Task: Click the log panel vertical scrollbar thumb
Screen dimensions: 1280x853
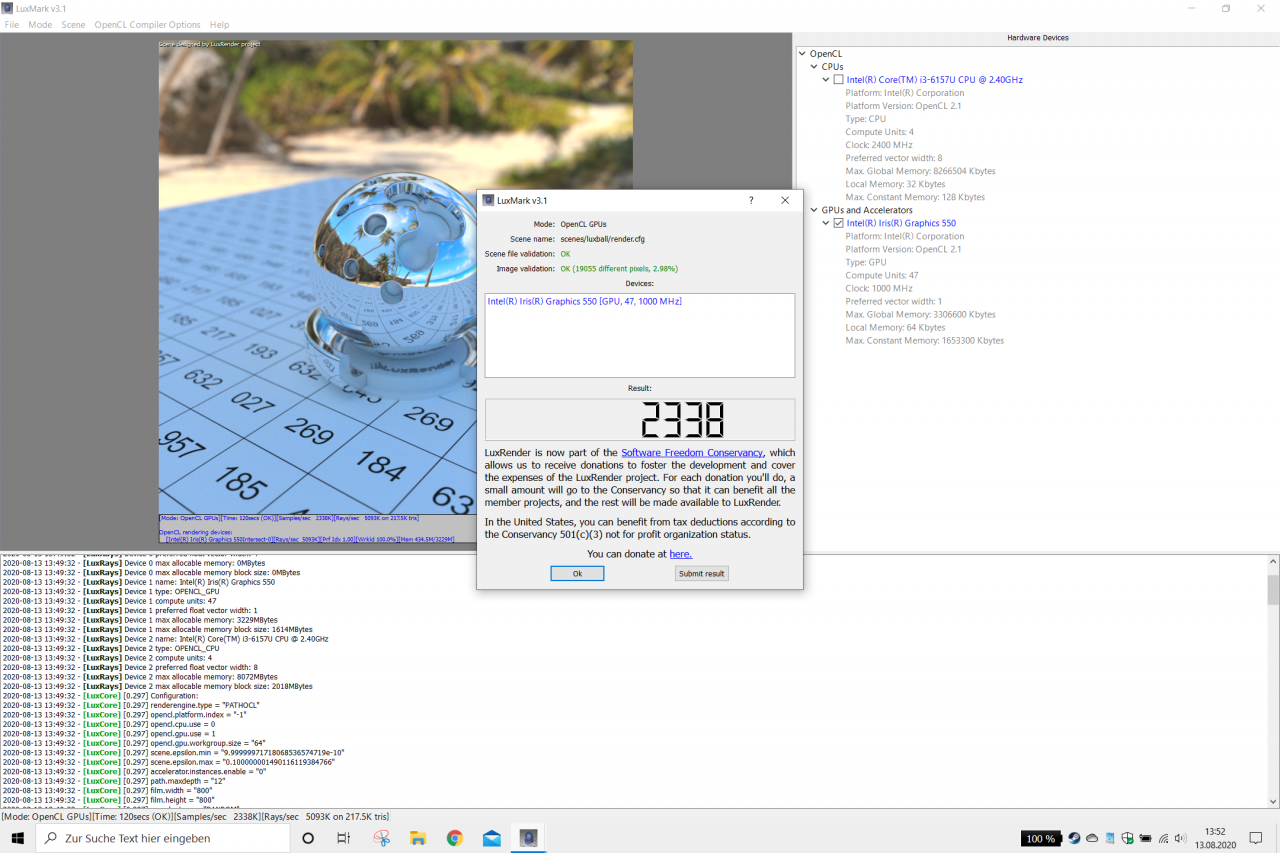Action: point(1273,590)
